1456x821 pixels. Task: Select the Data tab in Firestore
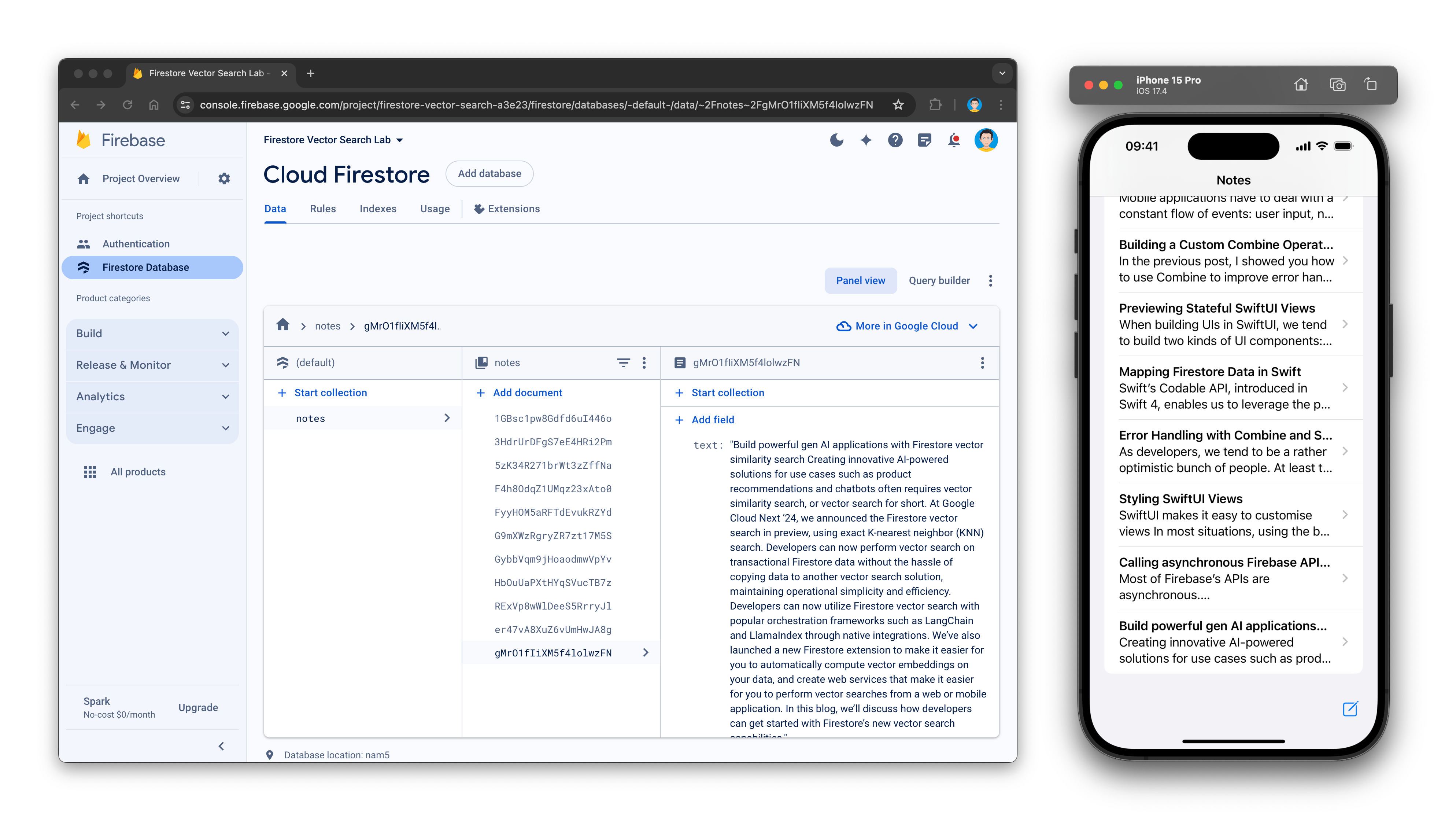(275, 209)
